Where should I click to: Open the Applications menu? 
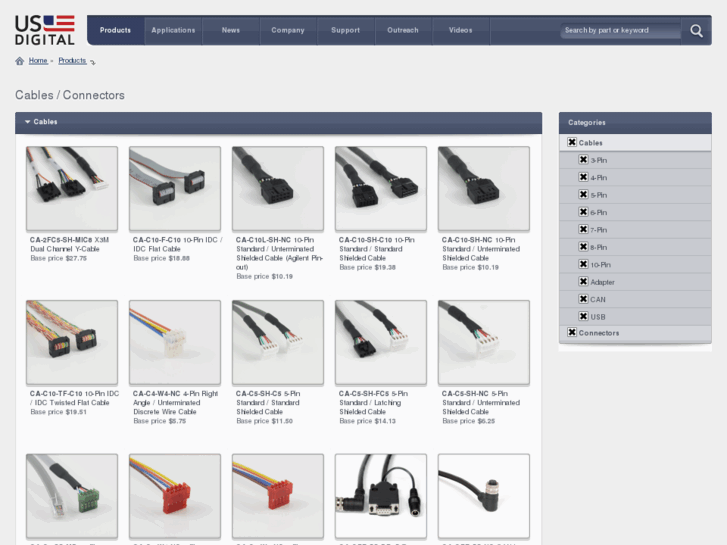[173, 30]
